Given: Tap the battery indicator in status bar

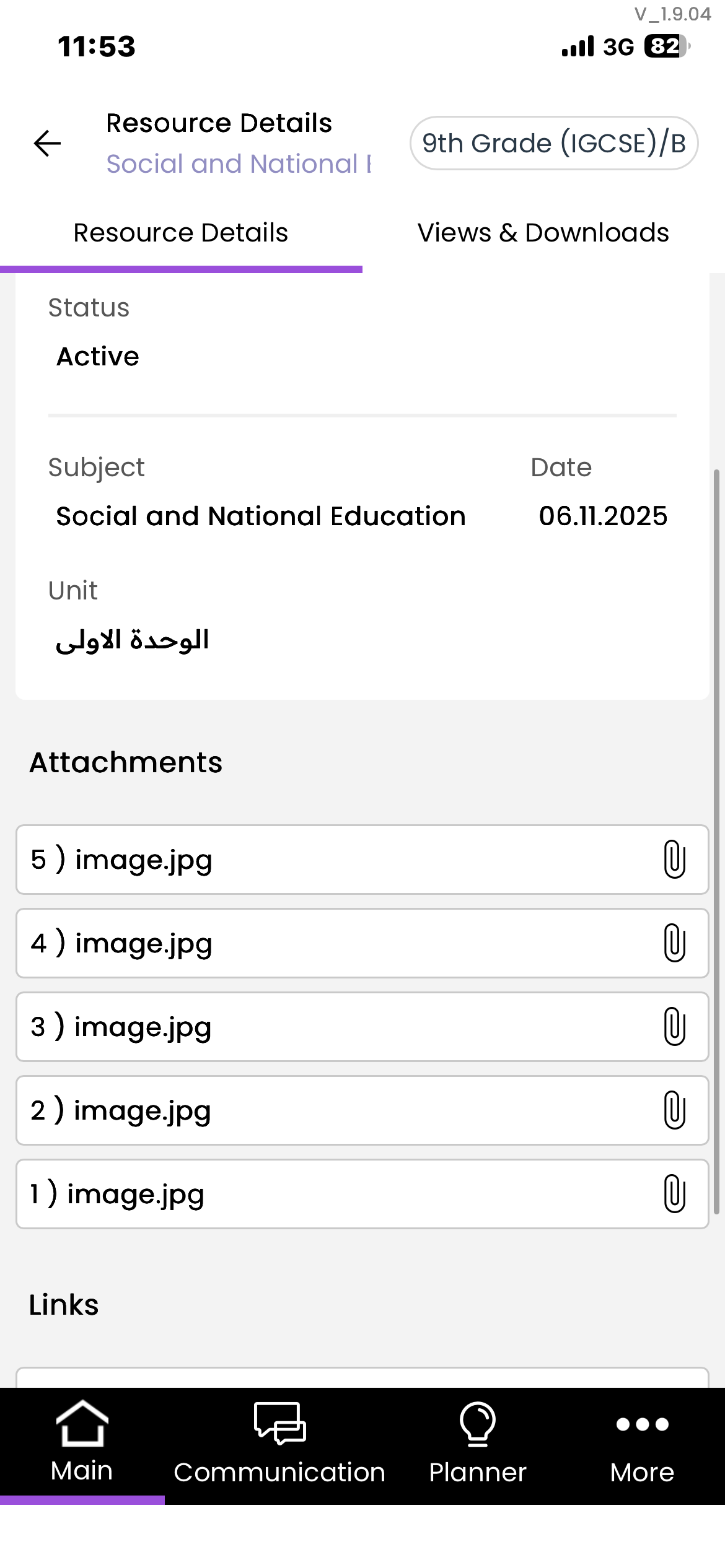Looking at the screenshot, I should coord(667,46).
